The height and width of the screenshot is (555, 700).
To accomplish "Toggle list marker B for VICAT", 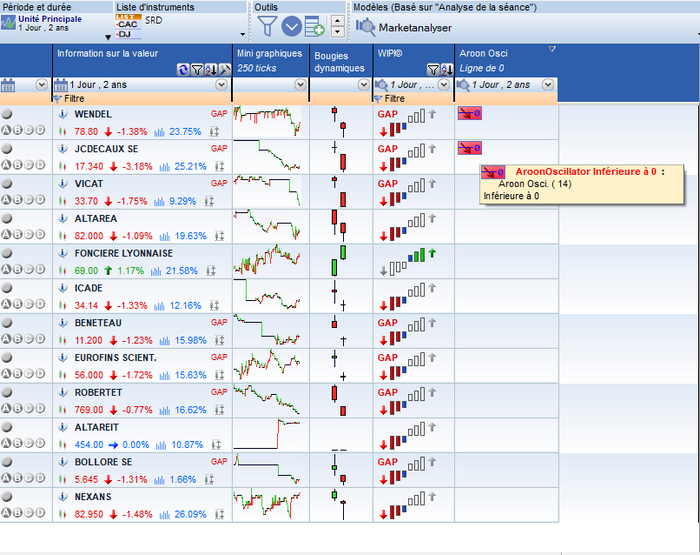I will click(x=17, y=200).
